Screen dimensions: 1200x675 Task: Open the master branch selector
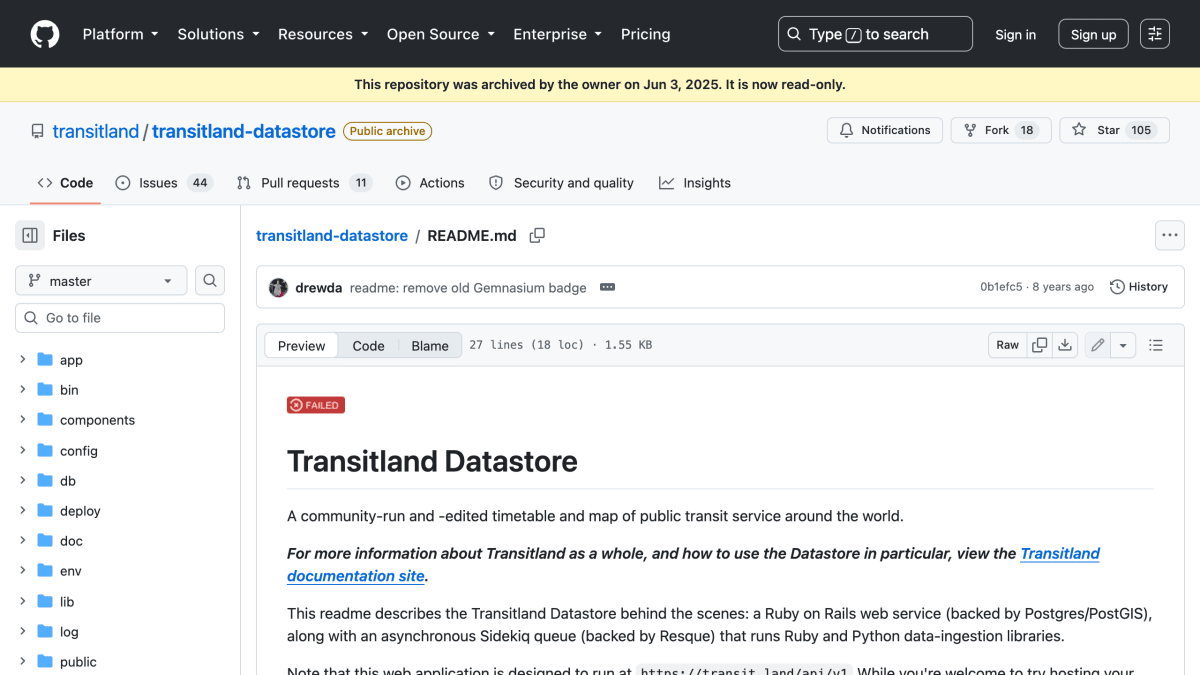101,281
